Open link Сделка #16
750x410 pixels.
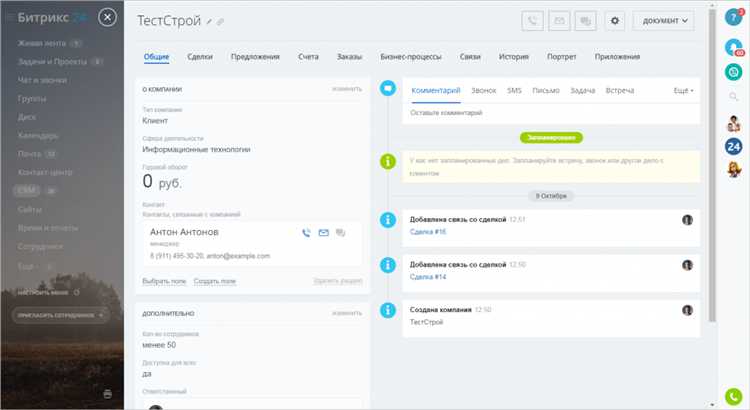coord(428,232)
